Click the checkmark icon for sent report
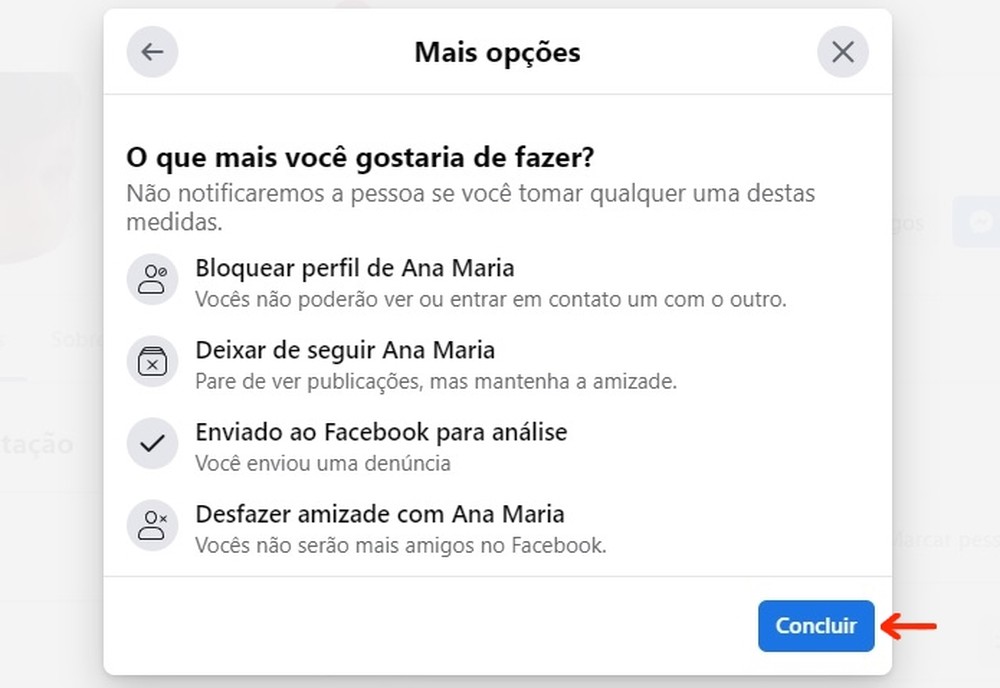 152,444
